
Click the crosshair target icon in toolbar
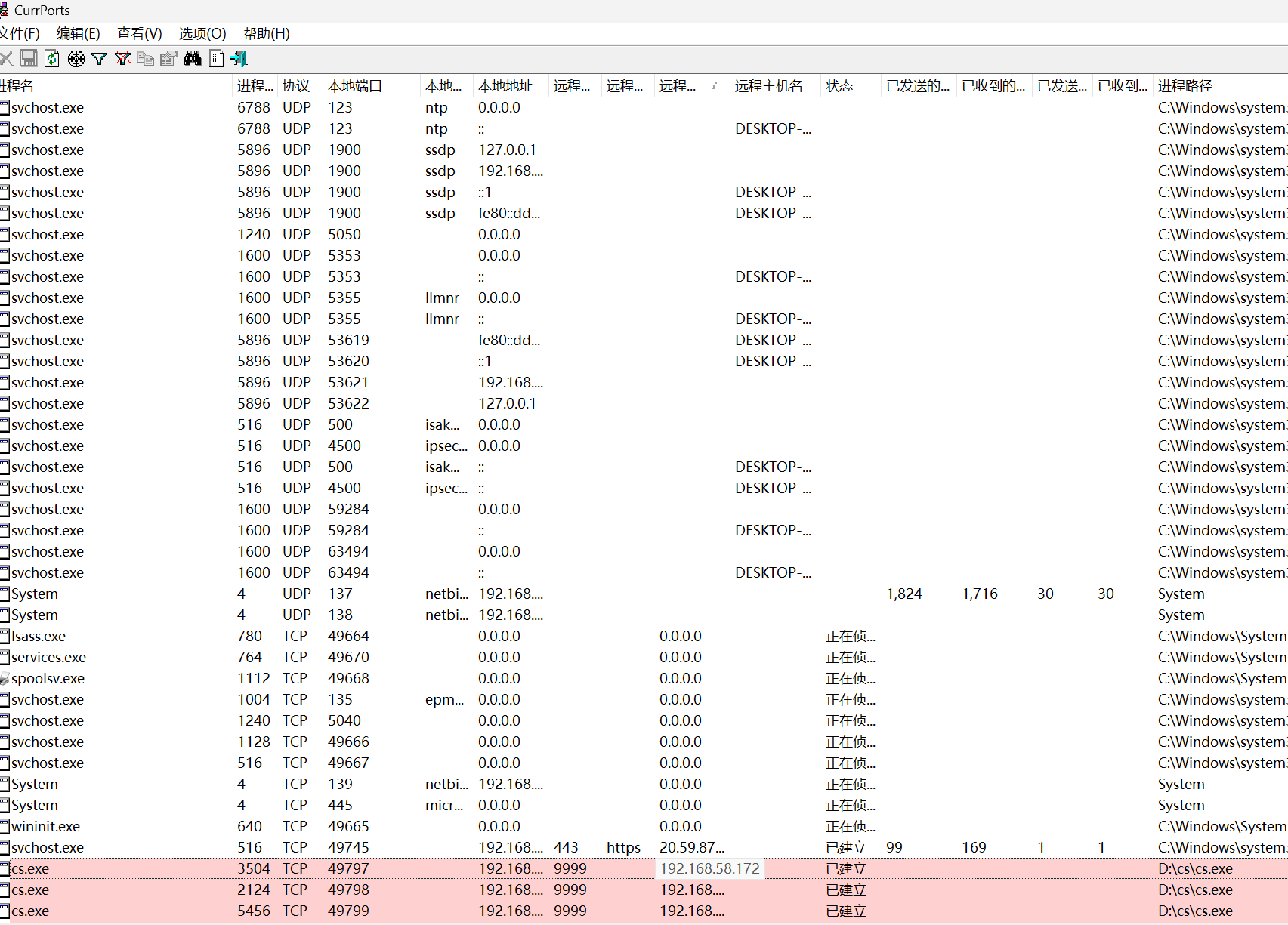coord(76,58)
